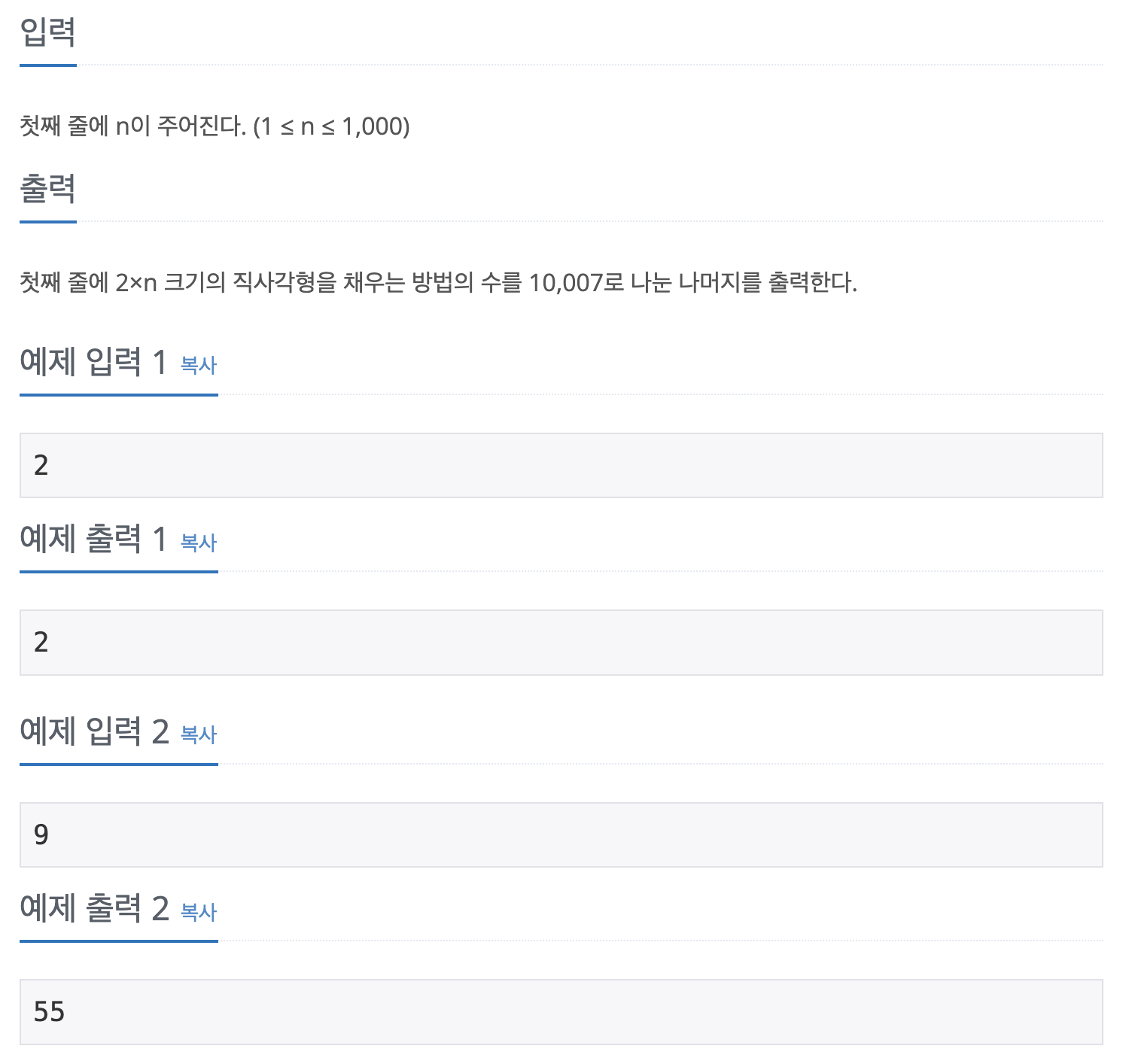Copy example output 1 via 복사 link
The height and width of the screenshot is (1064, 1129).
pyautogui.click(x=199, y=543)
